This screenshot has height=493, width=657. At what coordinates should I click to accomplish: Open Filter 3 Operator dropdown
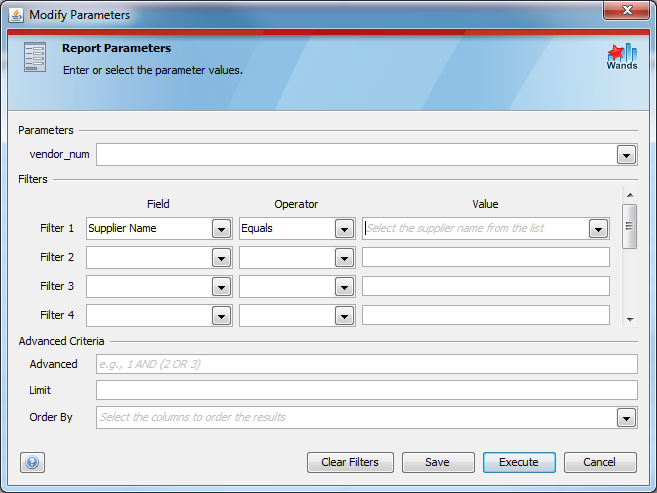click(x=344, y=287)
